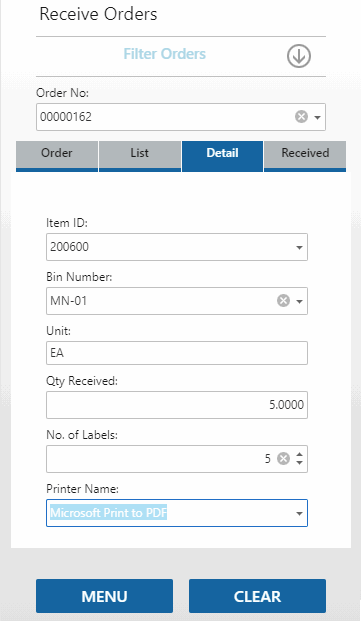Click the Qty Received input field
This screenshot has width=361, height=621.
tap(177, 405)
